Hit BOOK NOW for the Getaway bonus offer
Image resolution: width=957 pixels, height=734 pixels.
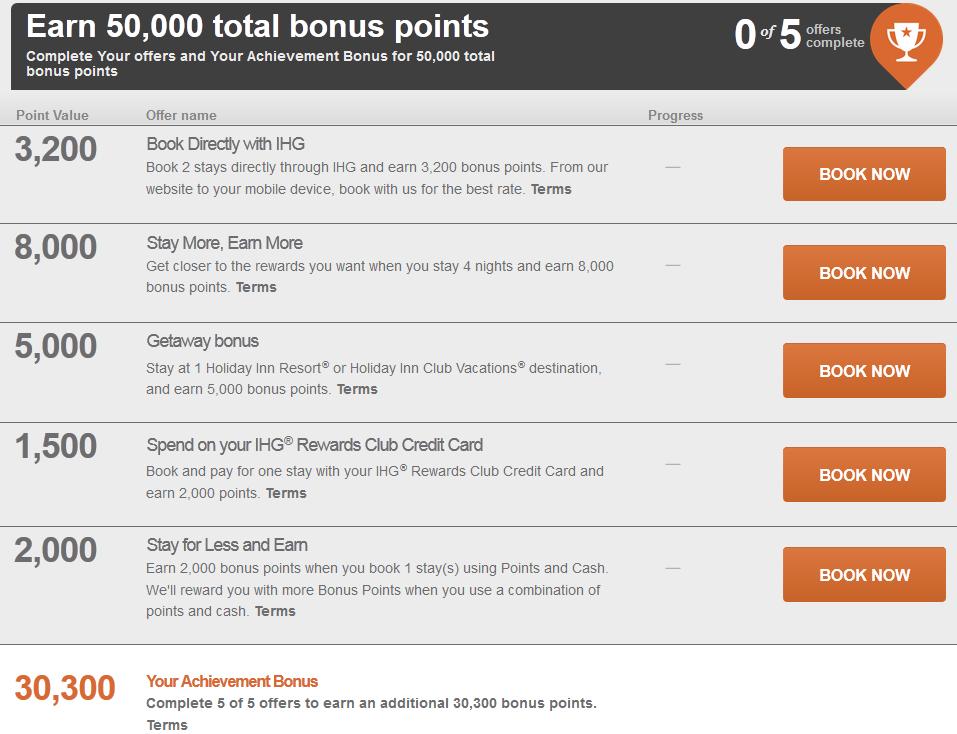[x=864, y=371]
